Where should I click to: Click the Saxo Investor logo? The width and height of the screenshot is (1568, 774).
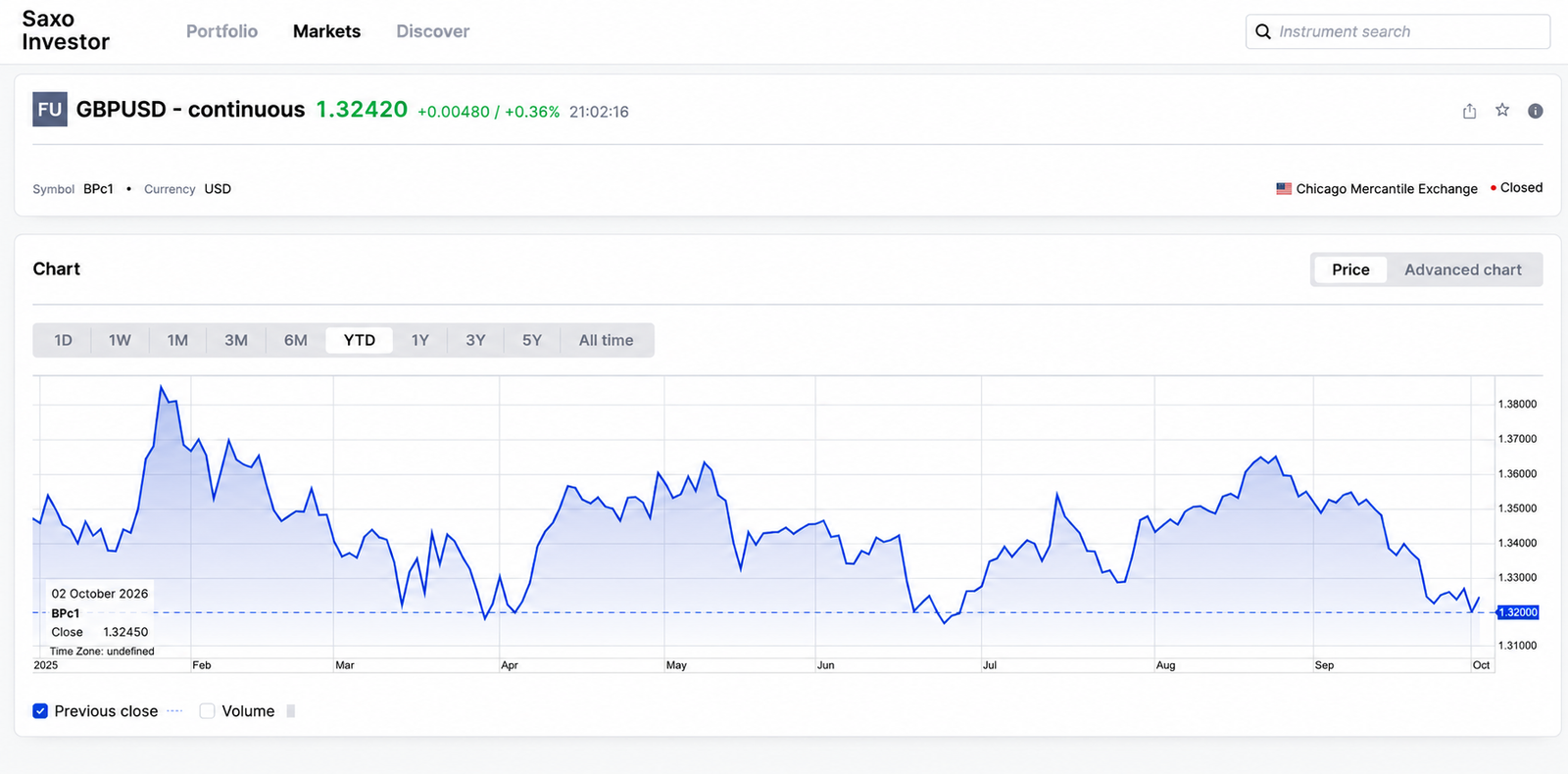tap(66, 30)
